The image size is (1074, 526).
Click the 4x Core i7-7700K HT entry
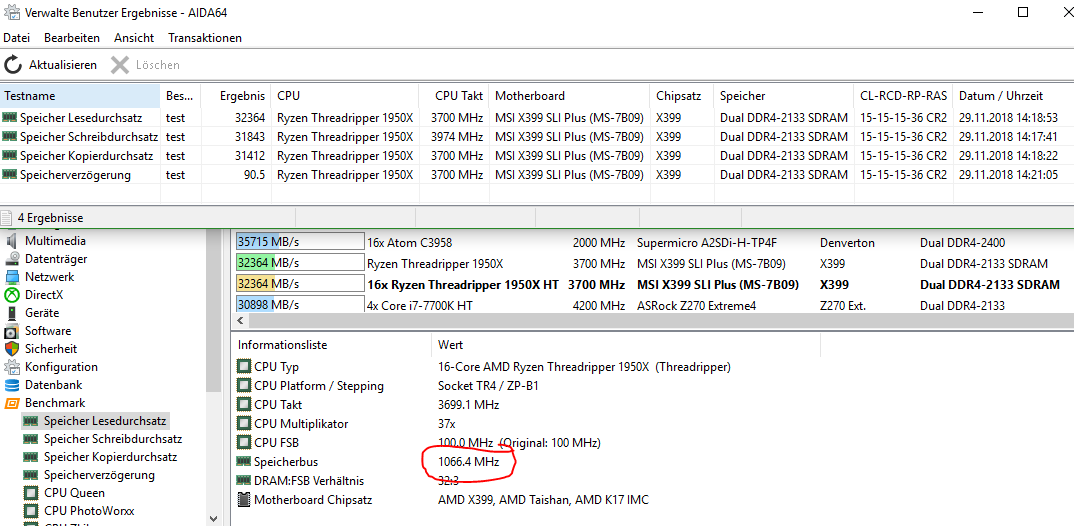click(x=419, y=305)
